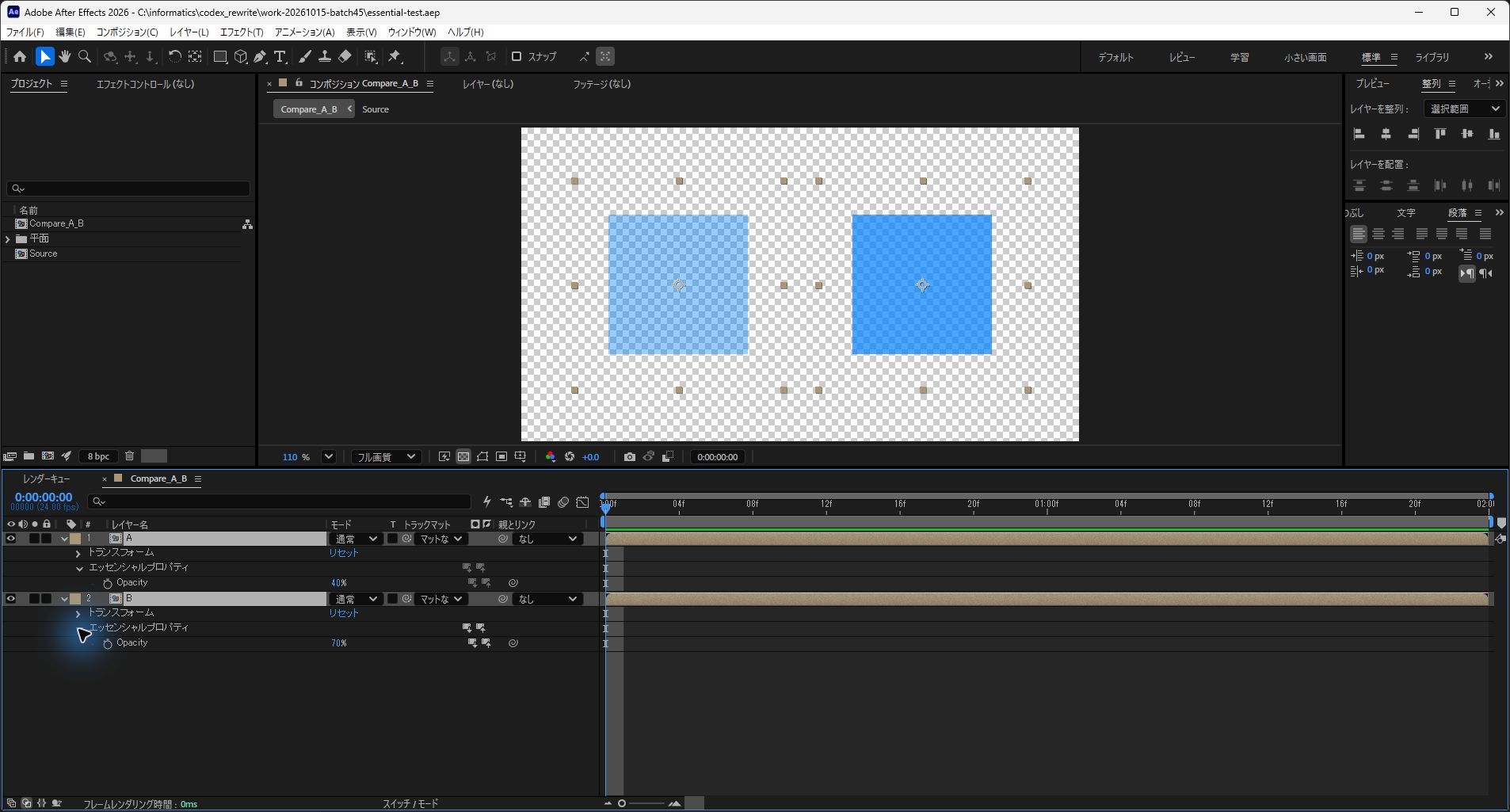Switch to the レンダーキュー tab
1510x812 pixels.
(46, 479)
